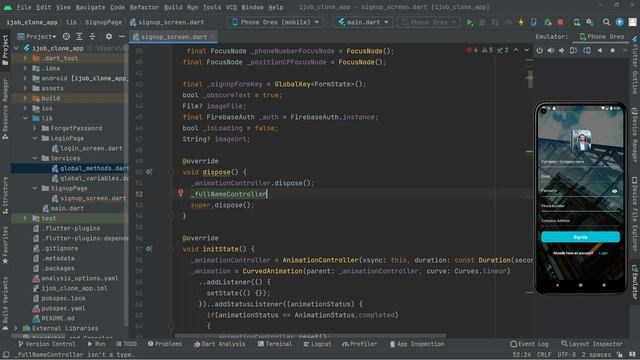Expand all items in Project panel

point(79,37)
